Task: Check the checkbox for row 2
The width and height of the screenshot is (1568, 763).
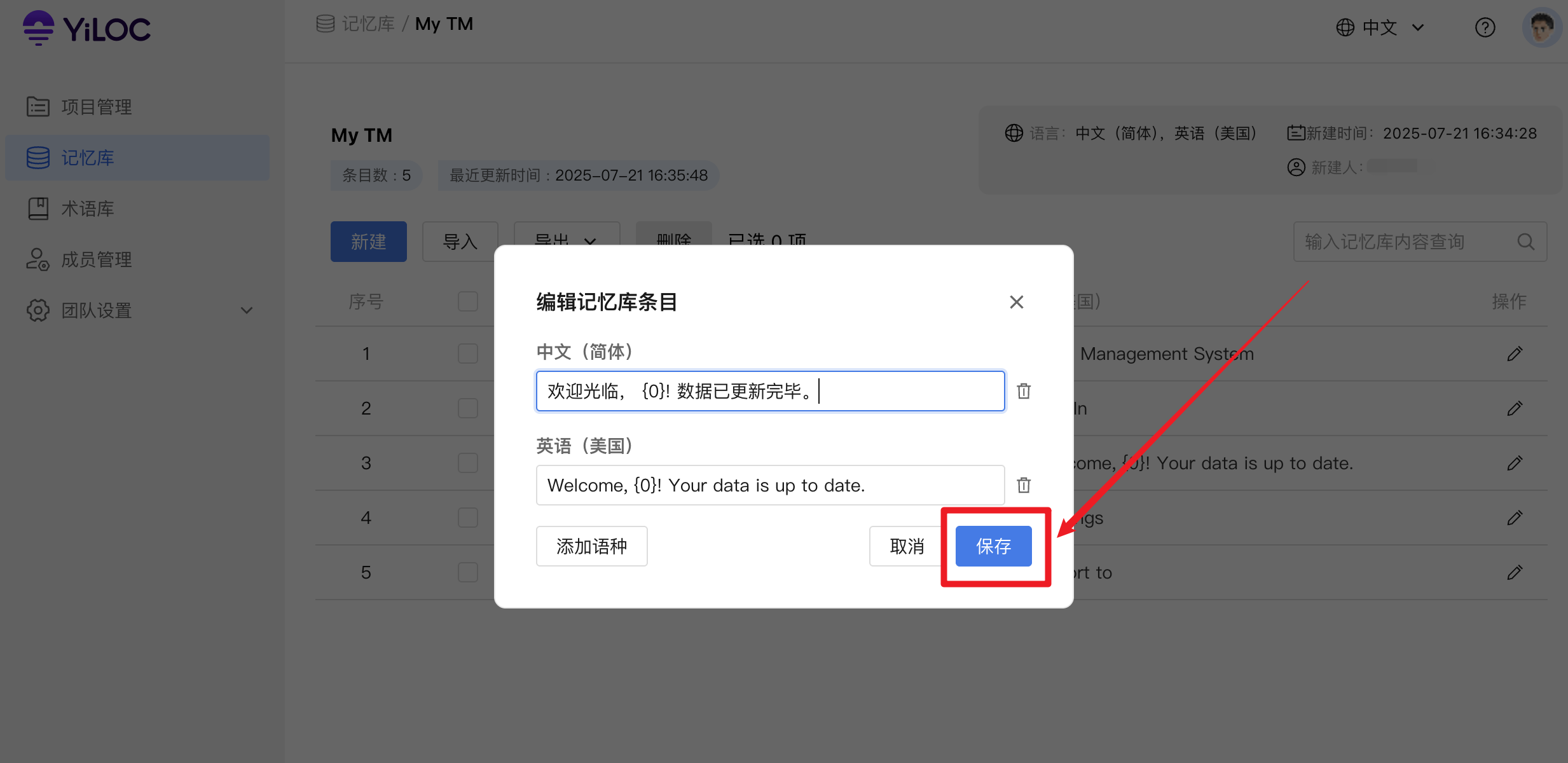Action: tap(468, 408)
